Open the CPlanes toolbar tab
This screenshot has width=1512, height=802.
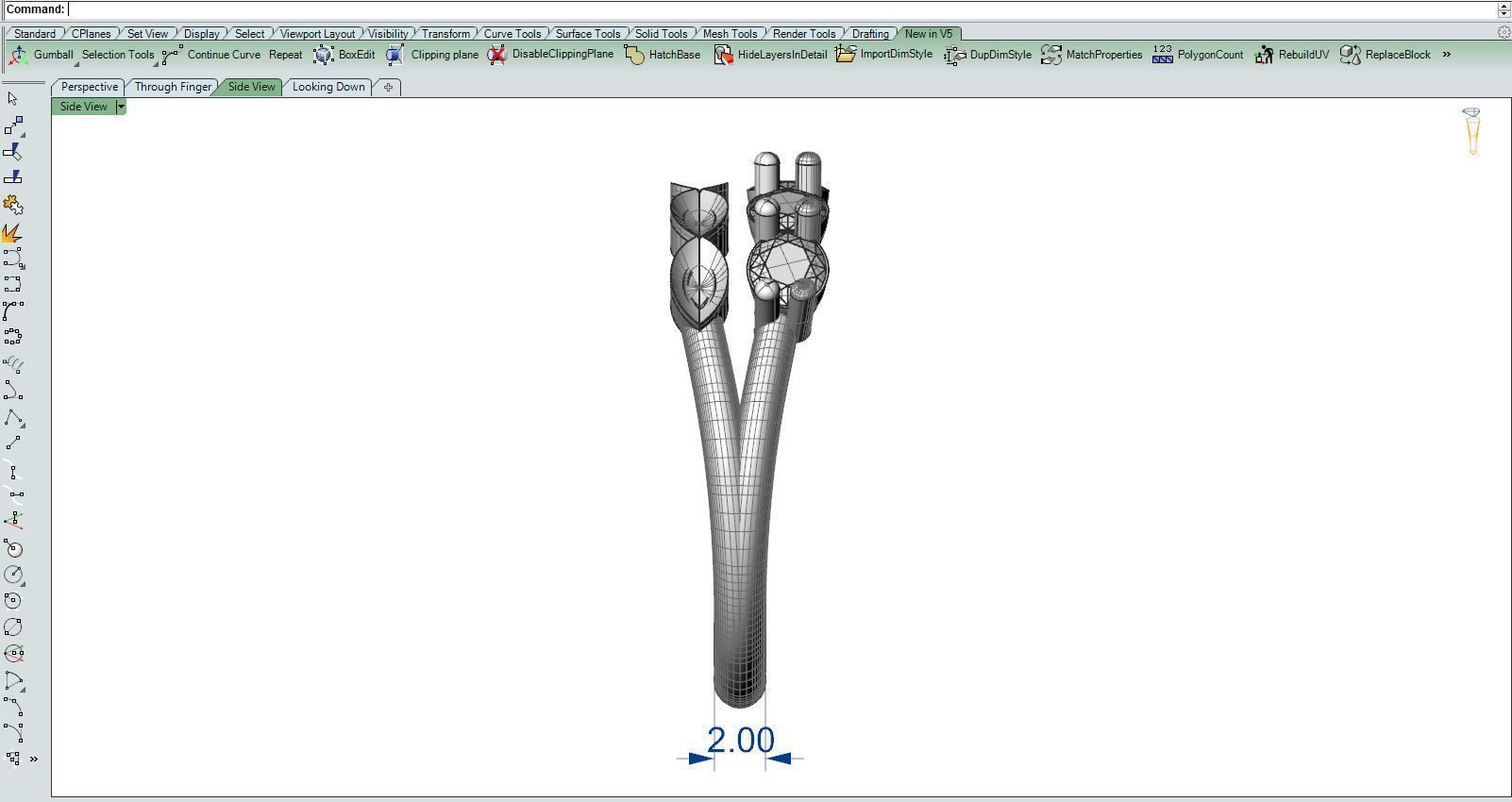point(92,33)
